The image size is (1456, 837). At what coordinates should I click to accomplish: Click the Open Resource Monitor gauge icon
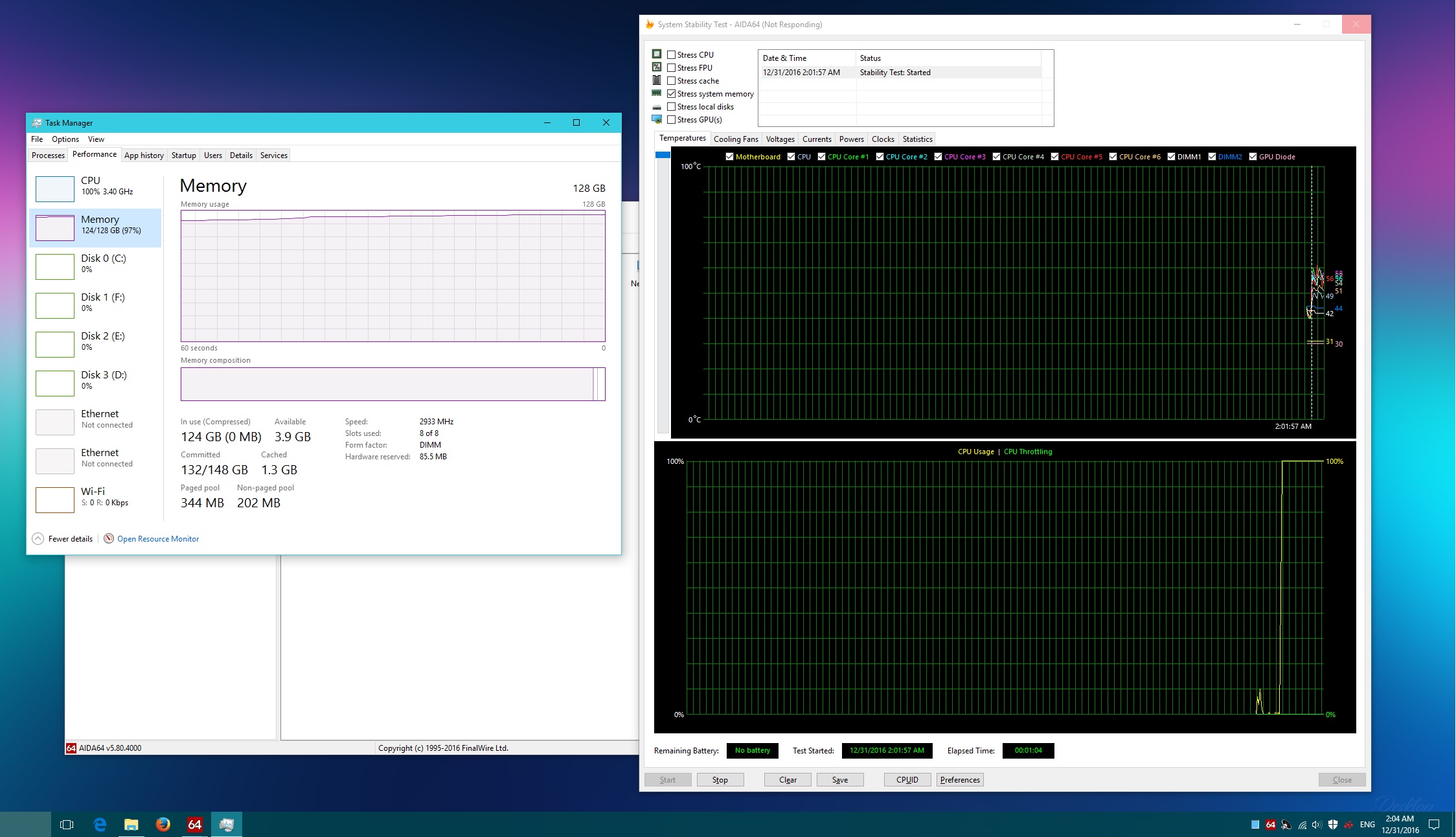109,538
